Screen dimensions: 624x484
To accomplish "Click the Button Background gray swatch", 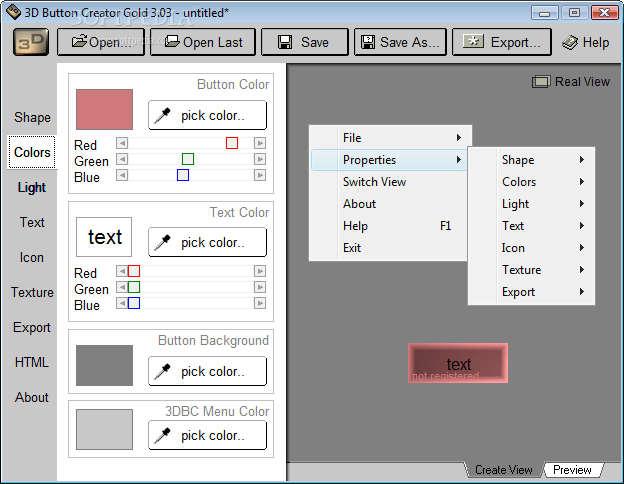I will click(x=104, y=365).
